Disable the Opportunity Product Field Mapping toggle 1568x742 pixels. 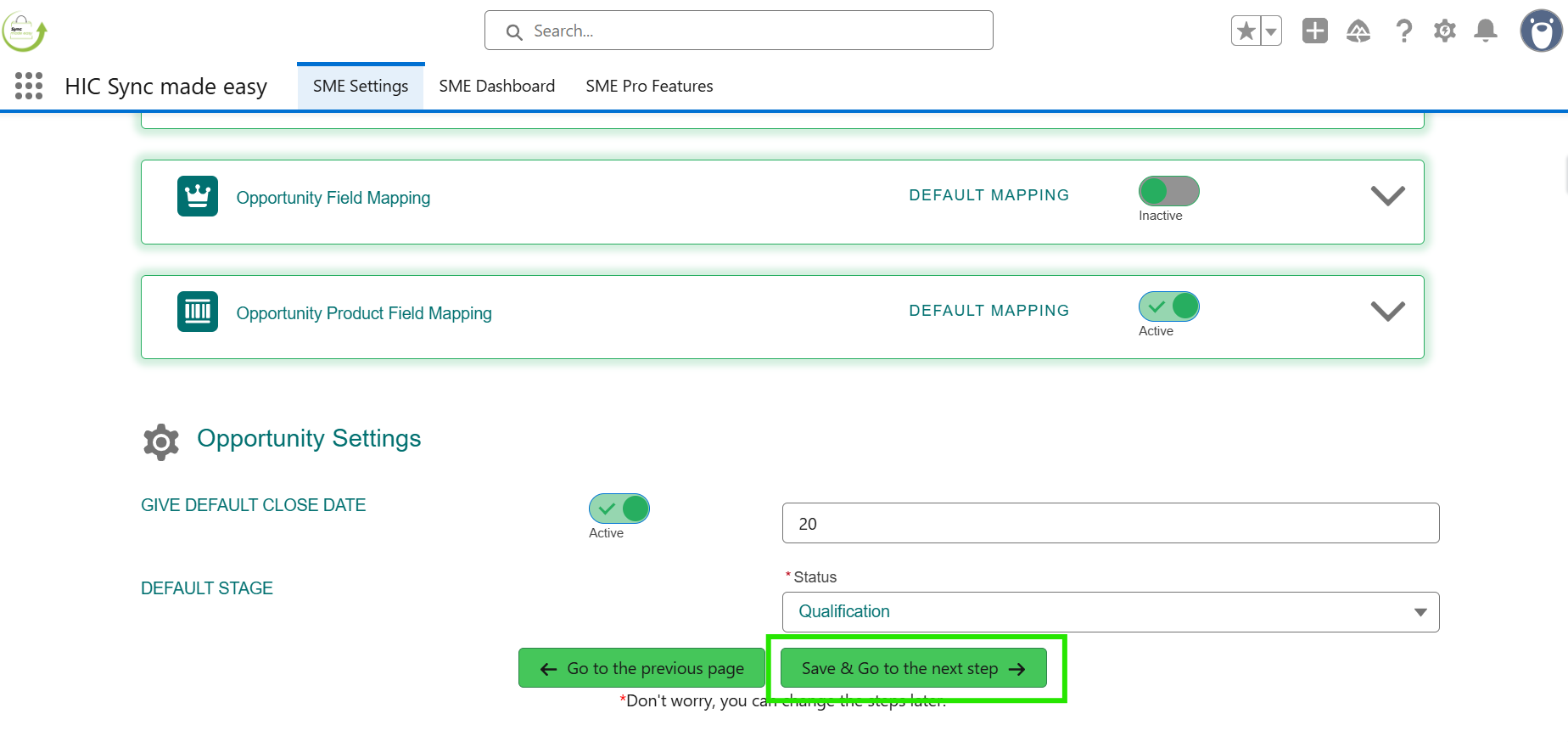1168,306
